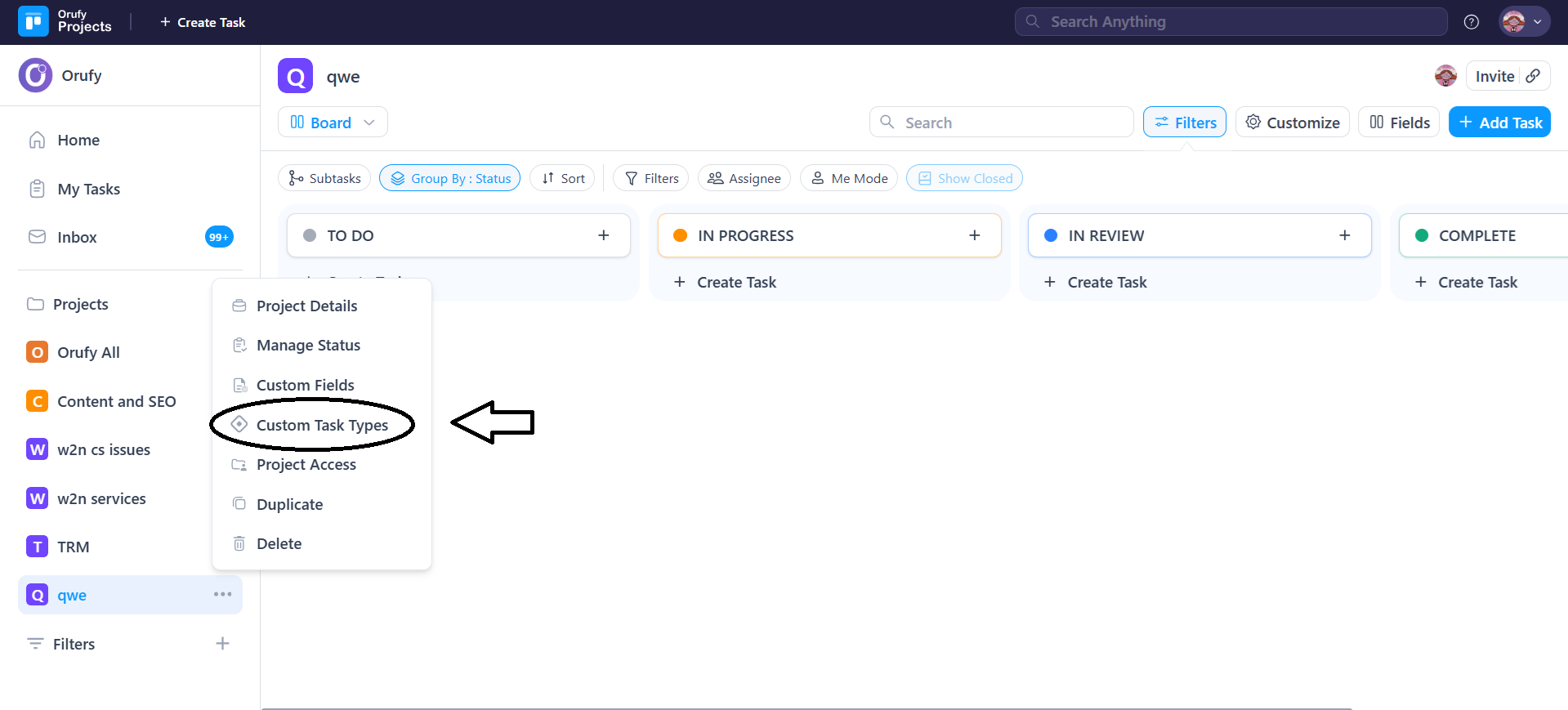Select Custom Task Types from the menu
This screenshot has height=710, width=1568.
point(322,425)
